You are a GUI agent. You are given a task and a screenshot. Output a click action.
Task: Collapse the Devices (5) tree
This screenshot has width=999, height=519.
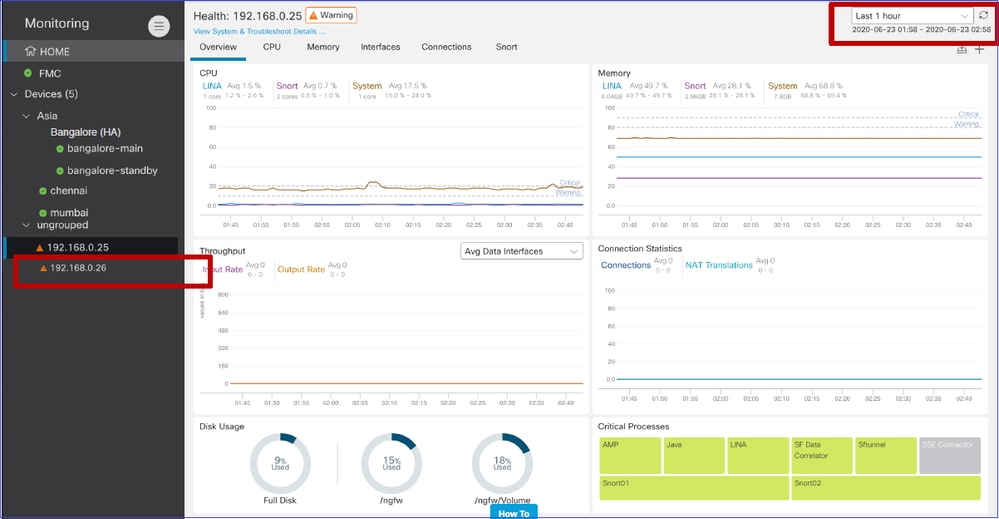[x=14, y=94]
